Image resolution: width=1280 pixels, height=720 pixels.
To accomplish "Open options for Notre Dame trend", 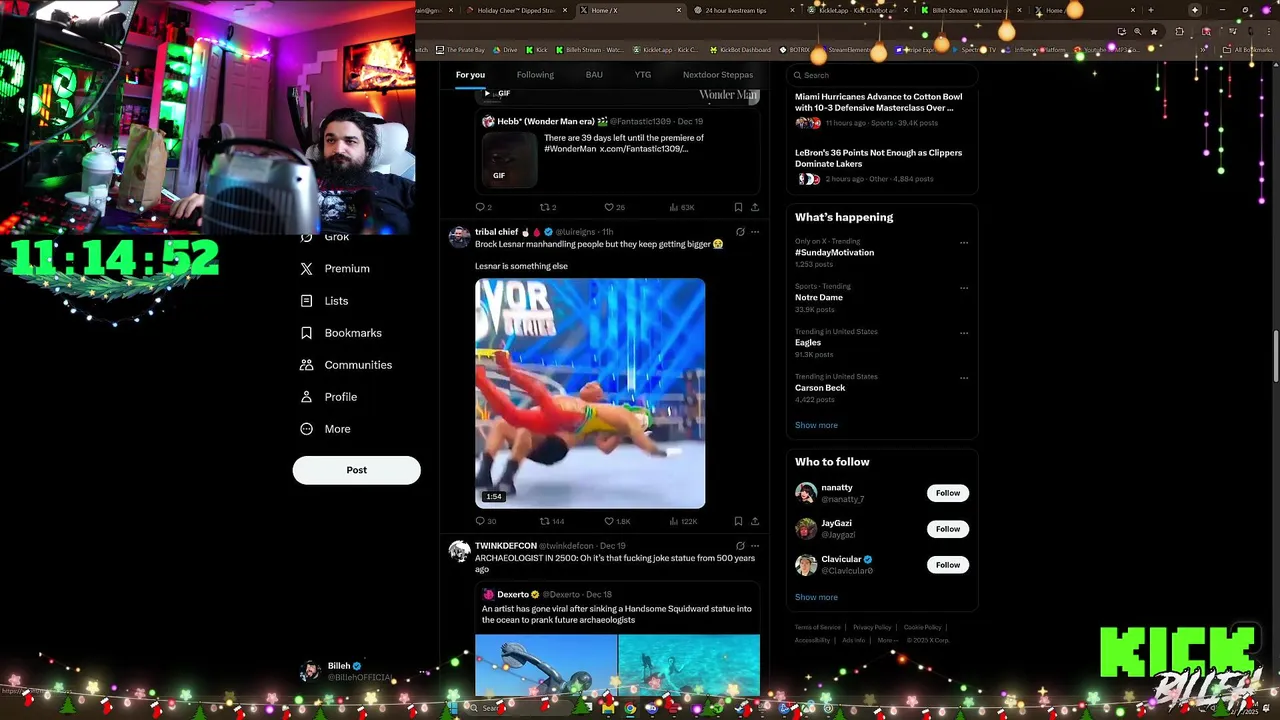I will click(964, 288).
